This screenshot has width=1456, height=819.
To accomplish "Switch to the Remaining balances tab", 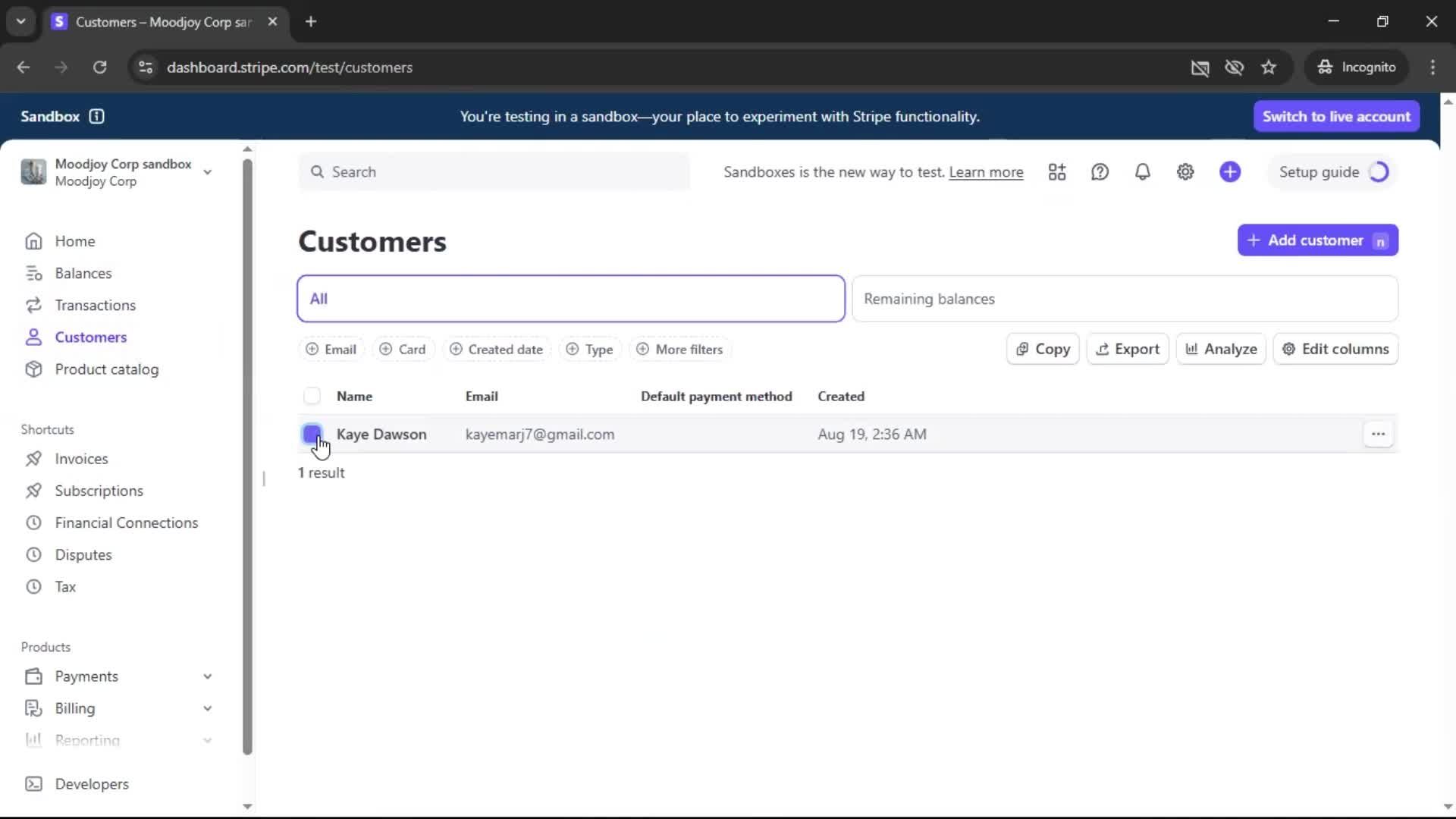I will (x=1125, y=299).
